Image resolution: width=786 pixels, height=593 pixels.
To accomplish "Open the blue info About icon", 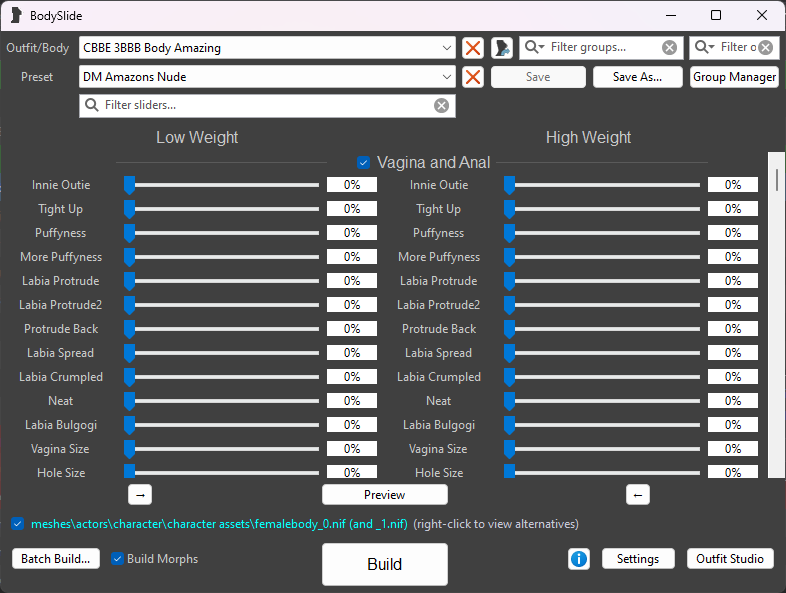I will point(579,559).
